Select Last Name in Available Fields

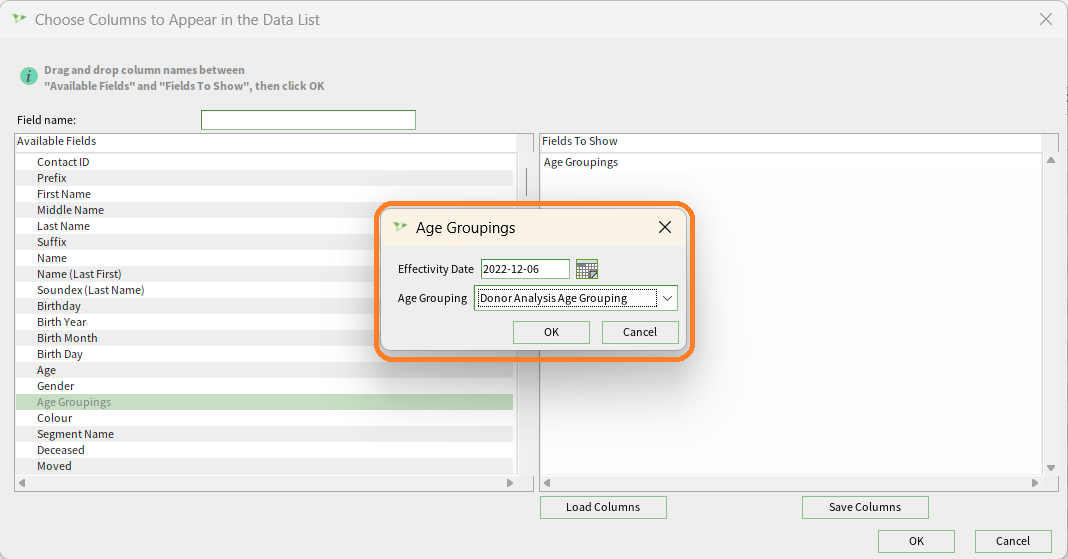click(264, 226)
